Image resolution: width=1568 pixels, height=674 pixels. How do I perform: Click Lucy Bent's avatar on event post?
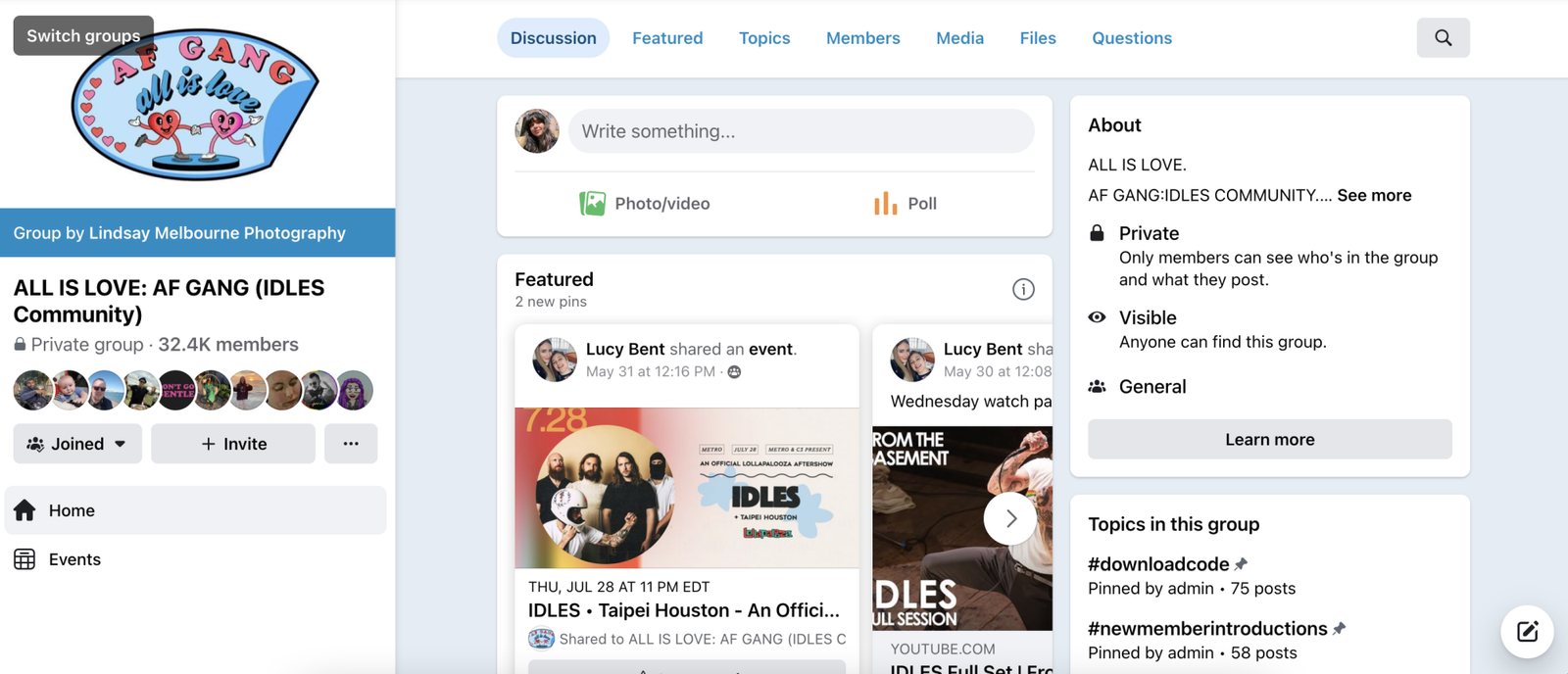tap(555, 360)
